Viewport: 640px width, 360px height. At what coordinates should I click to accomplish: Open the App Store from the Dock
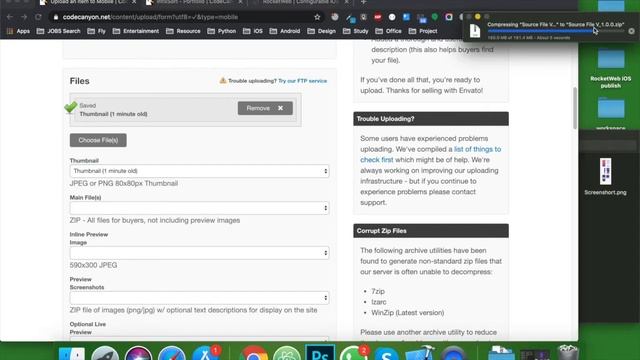click(205, 353)
